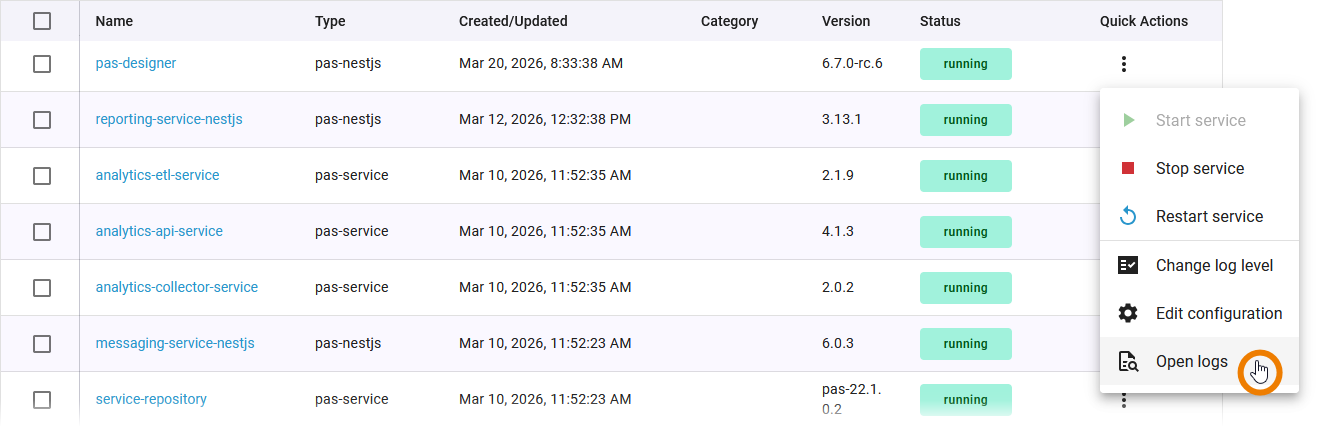
Task: Check the pas-designer row checkbox
Action: tap(42, 64)
